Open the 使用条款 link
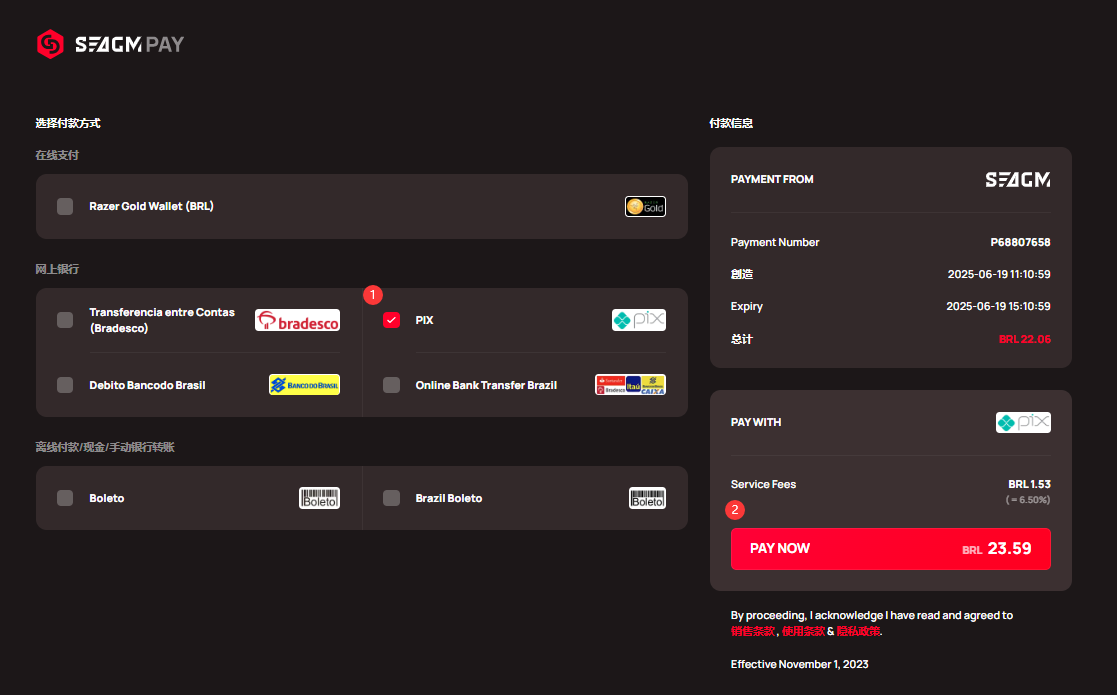 click(x=803, y=631)
